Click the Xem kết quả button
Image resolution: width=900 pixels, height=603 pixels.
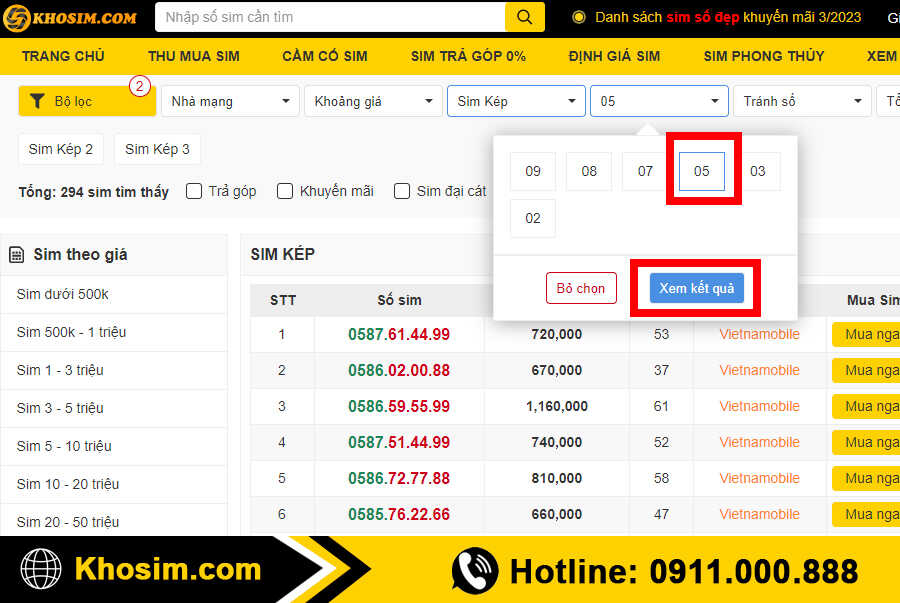point(696,288)
